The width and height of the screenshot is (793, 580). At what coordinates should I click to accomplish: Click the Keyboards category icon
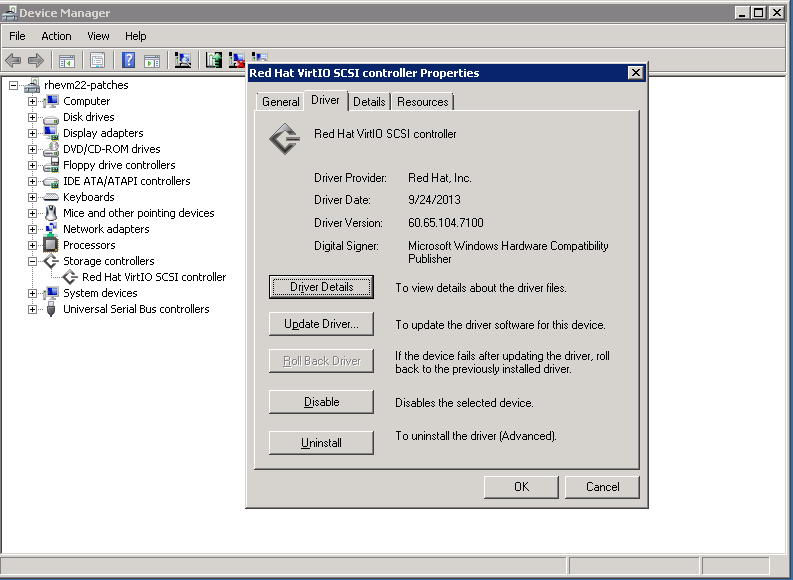[x=51, y=197]
